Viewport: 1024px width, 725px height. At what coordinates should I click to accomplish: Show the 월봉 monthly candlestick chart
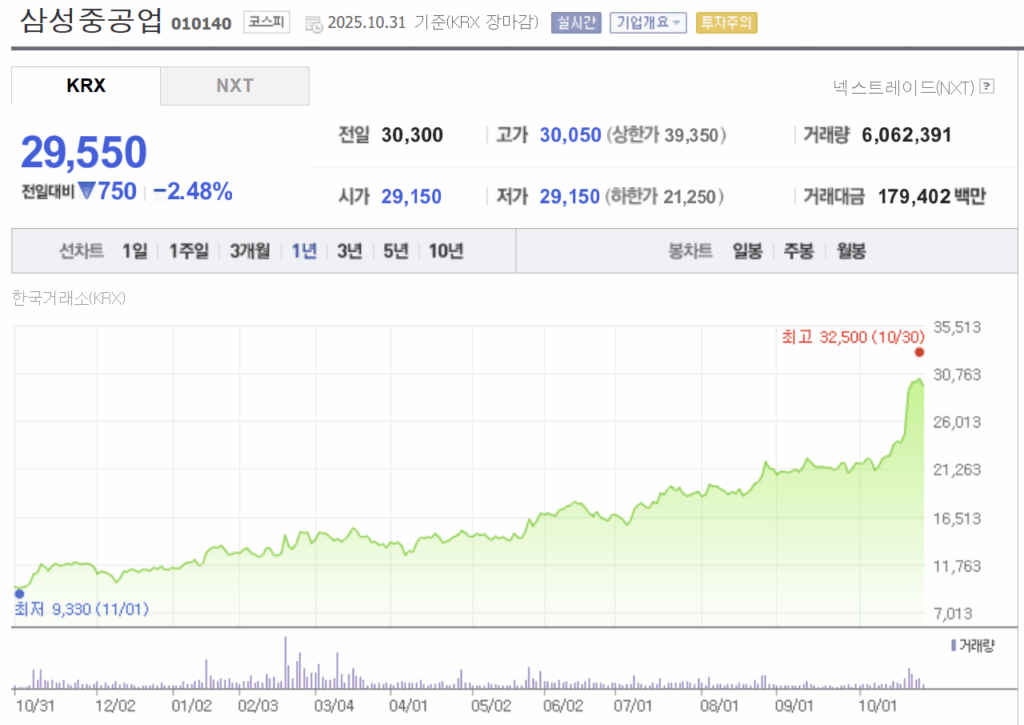click(851, 251)
